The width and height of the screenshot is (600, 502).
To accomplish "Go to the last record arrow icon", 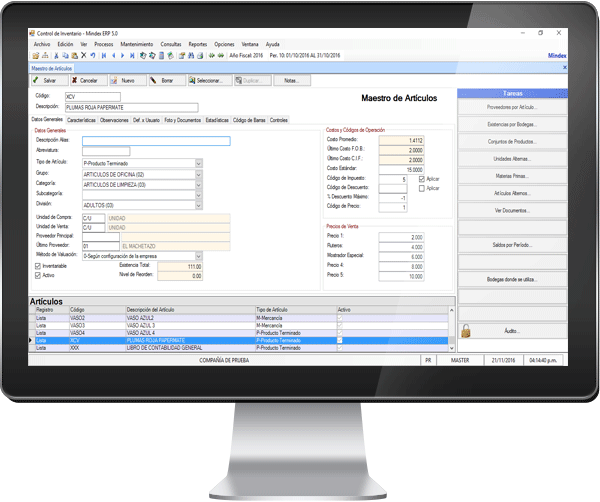I will click(x=132, y=56).
